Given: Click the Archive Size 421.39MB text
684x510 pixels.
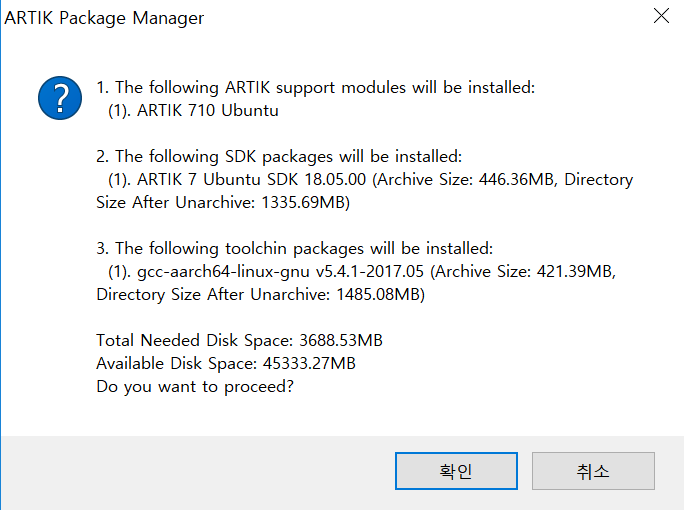Looking at the screenshot, I should 523,271.
